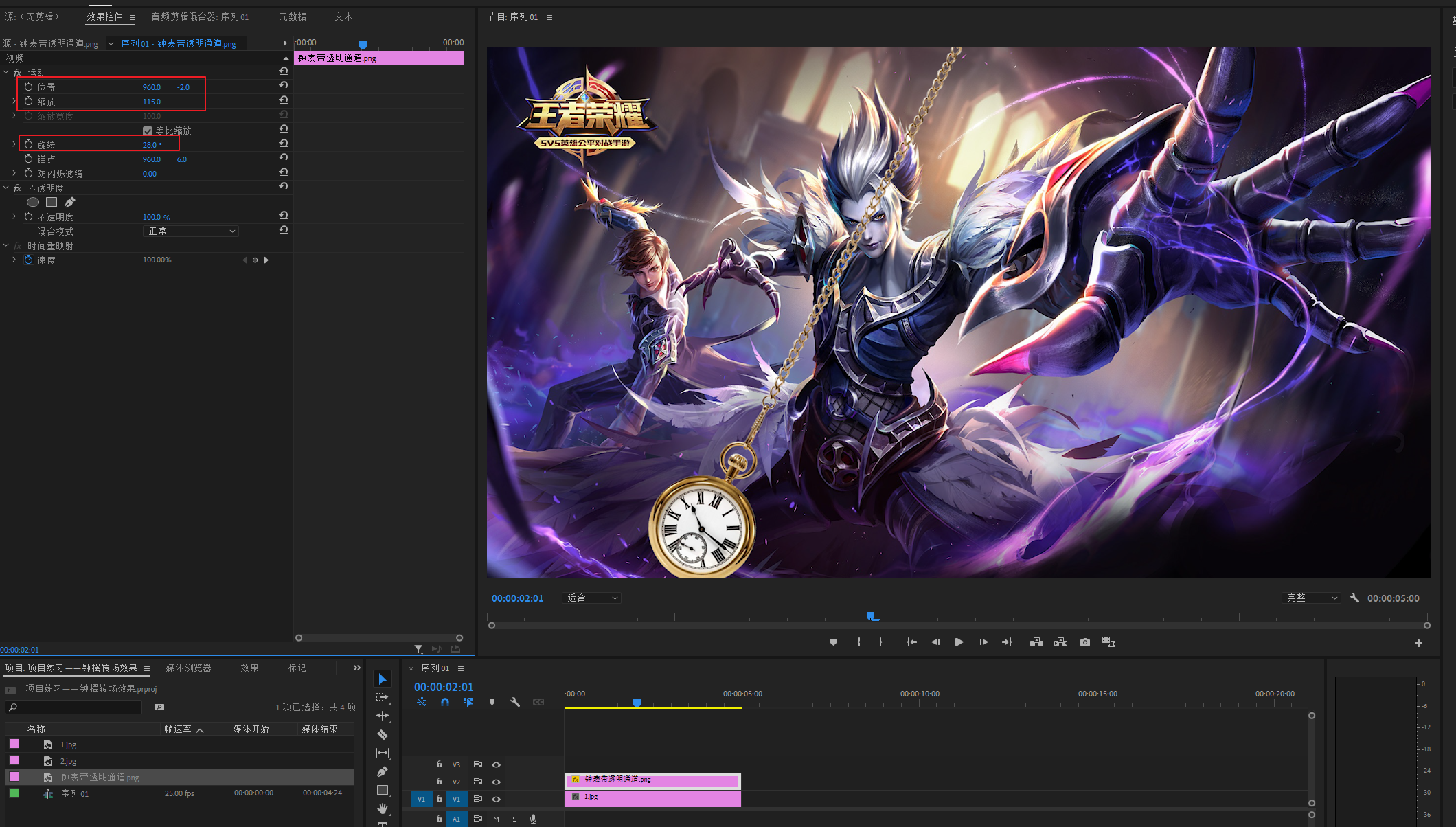Open the blend mode dropdown
The height and width of the screenshot is (827, 1456).
pyautogui.click(x=192, y=231)
